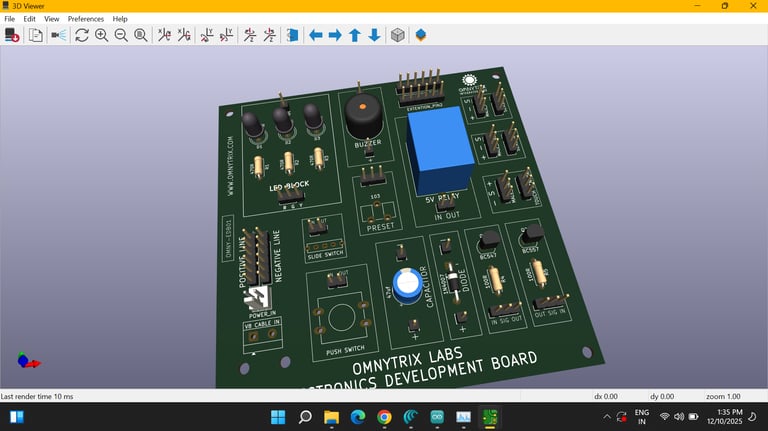768x431 pixels.
Task: Rotate board clockwise around Y axis
Action: (x=207, y=35)
